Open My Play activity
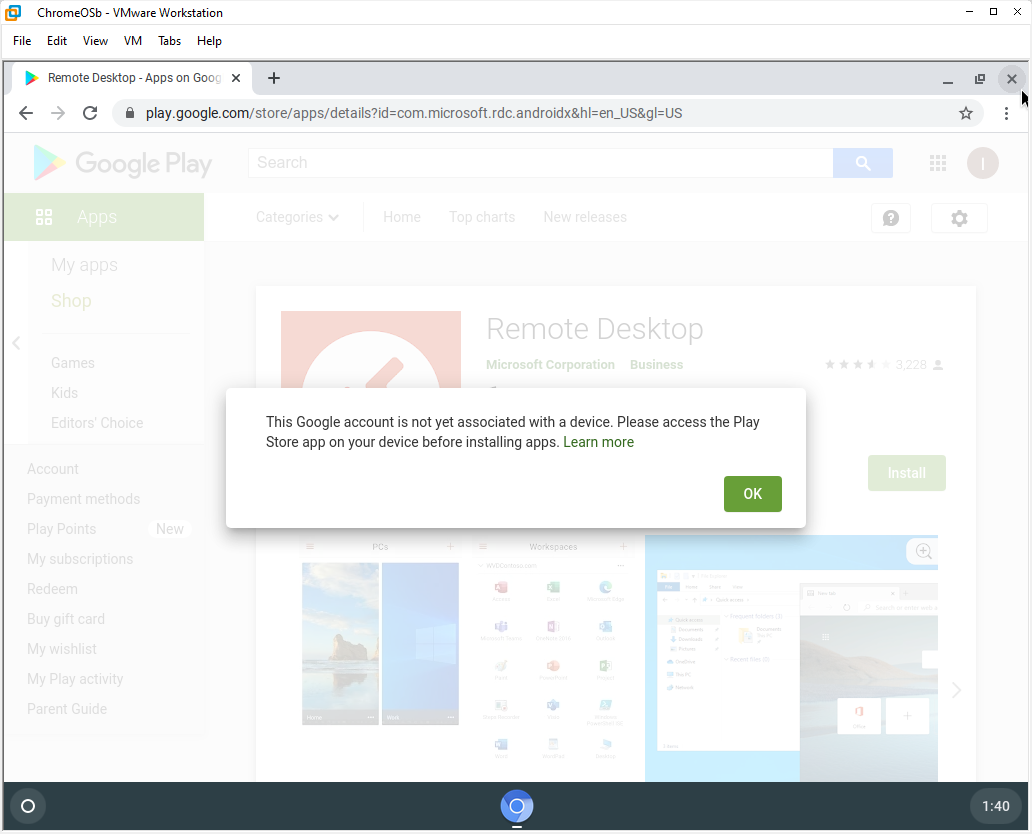1032x834 pixels. (75, 679)
